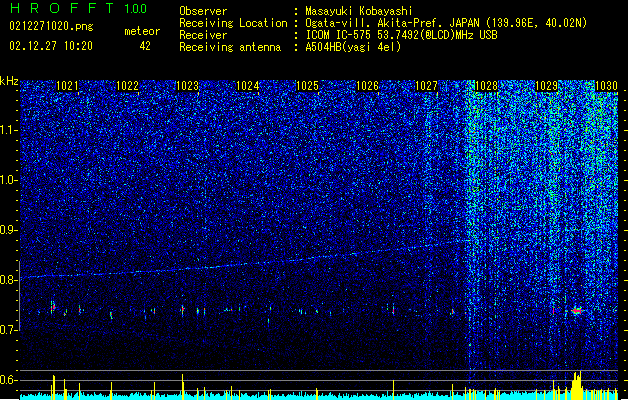The height and width of the screenshot is (400, 629).
Task: Click time marker 1028 on the axis
Action: (x=486, y=86)
